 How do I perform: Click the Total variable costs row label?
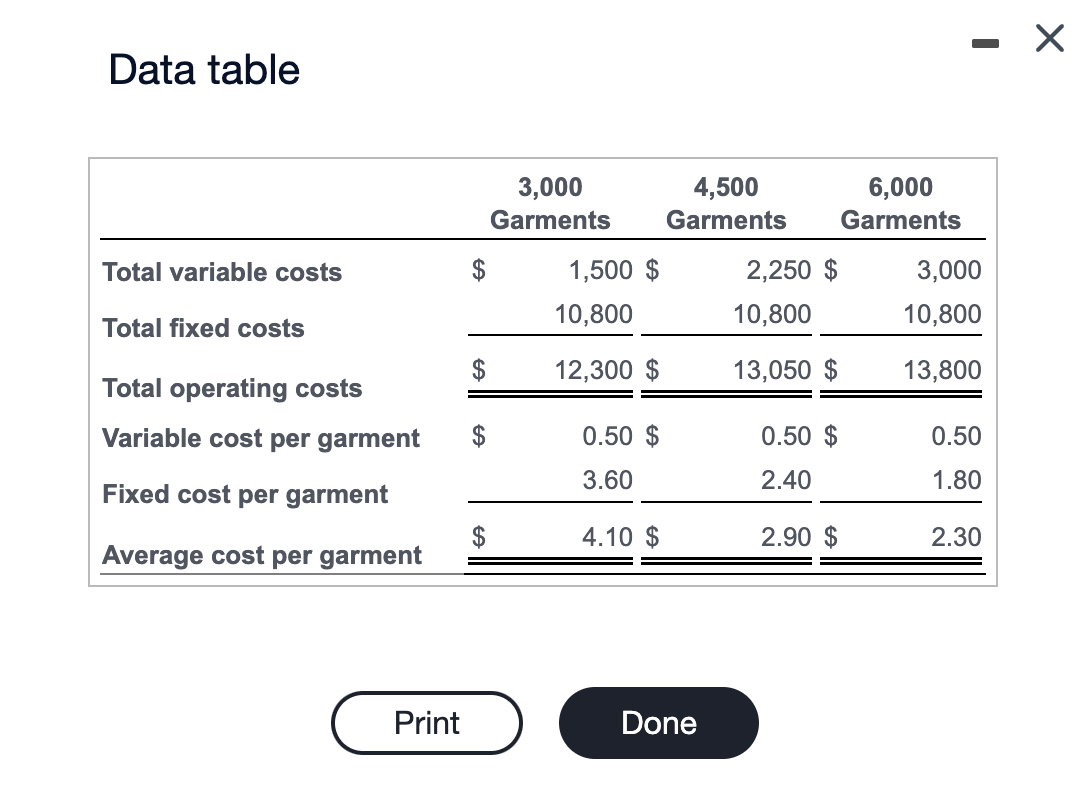pos(221,272)
